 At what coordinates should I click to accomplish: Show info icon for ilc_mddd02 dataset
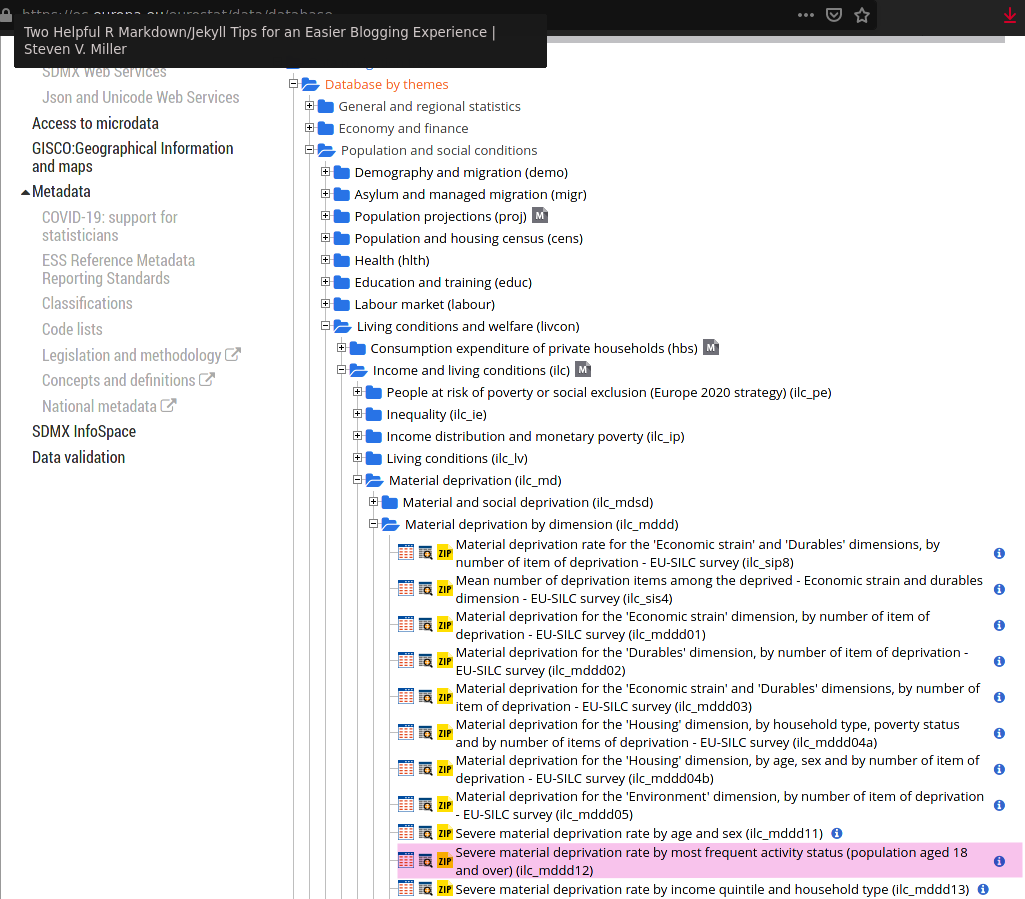[x=999, y=661]
